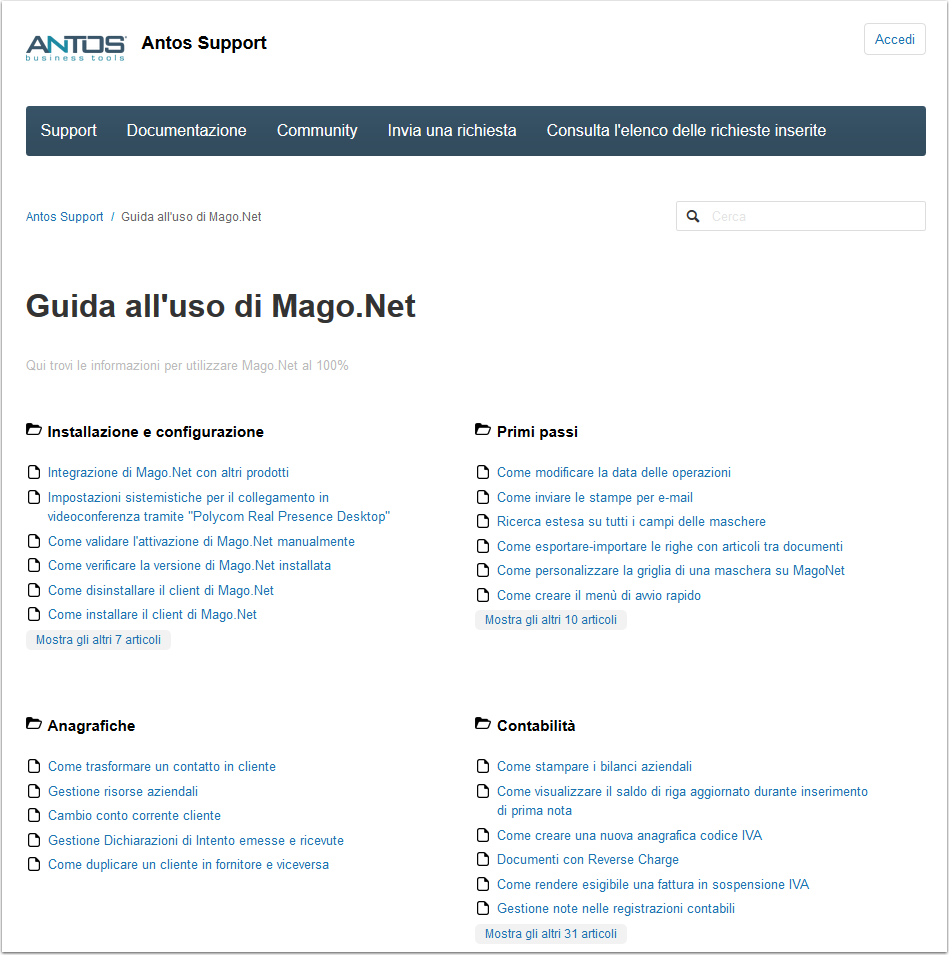Open the Primi passi section heading
949x955 pixels.
click(x=537, y=432)
